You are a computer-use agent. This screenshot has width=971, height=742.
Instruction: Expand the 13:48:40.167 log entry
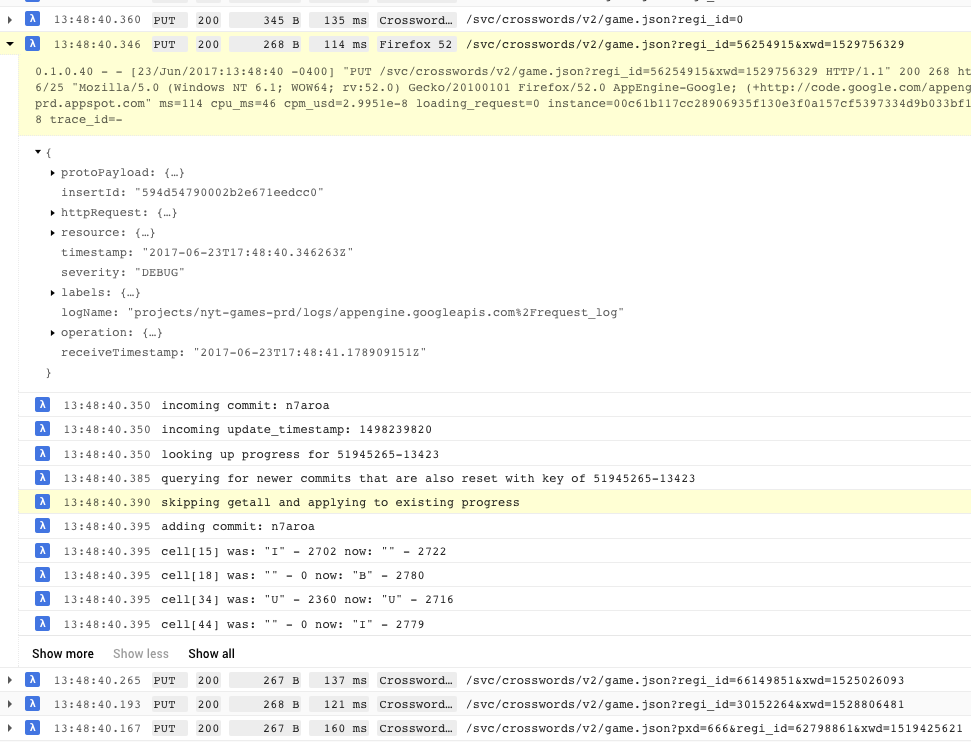pyautogui.click(x=10, y=728)
